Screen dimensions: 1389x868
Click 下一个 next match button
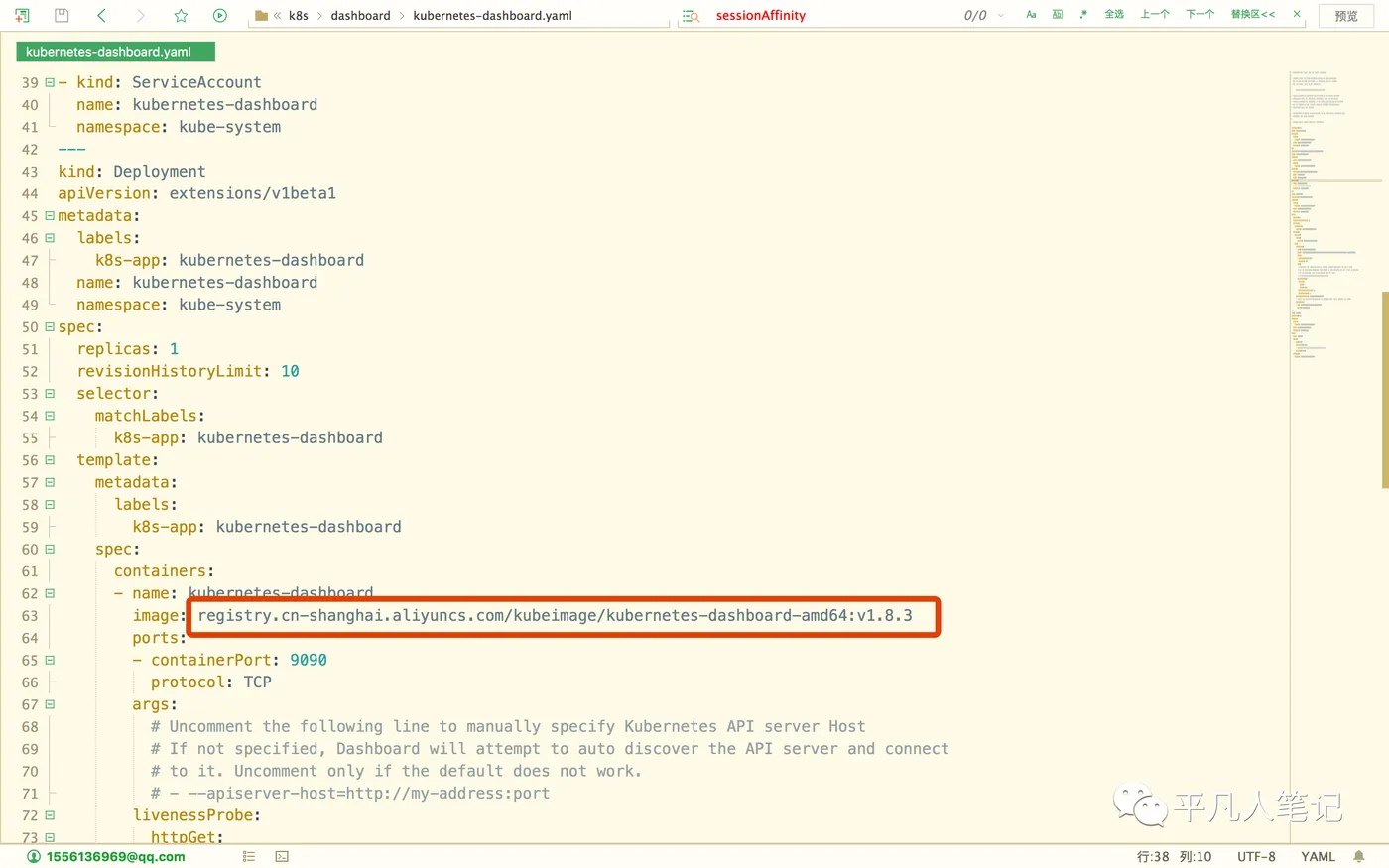pyautogui.click(x=1200, y=15)
